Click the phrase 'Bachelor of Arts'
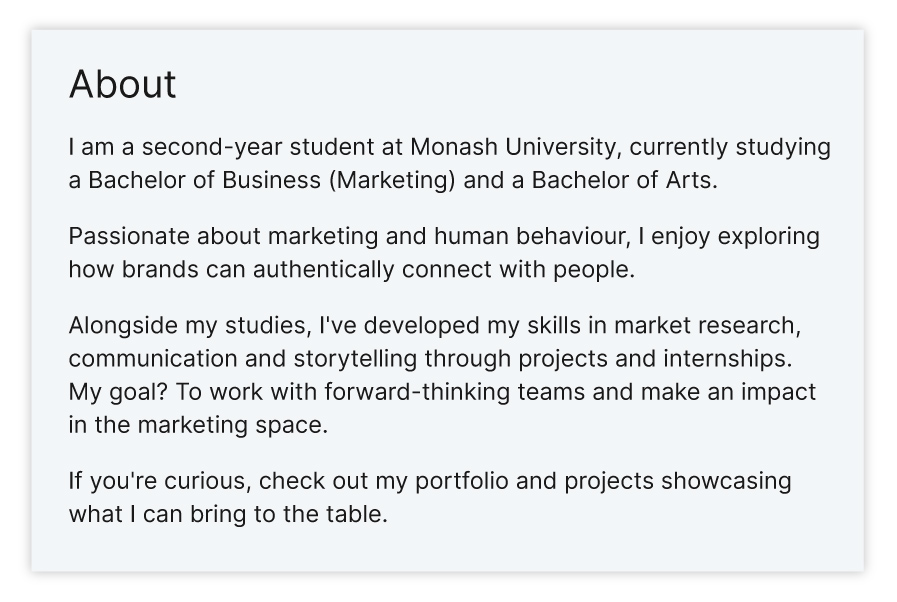The height and width of the screenshot is (602, 897). [621, 180]
